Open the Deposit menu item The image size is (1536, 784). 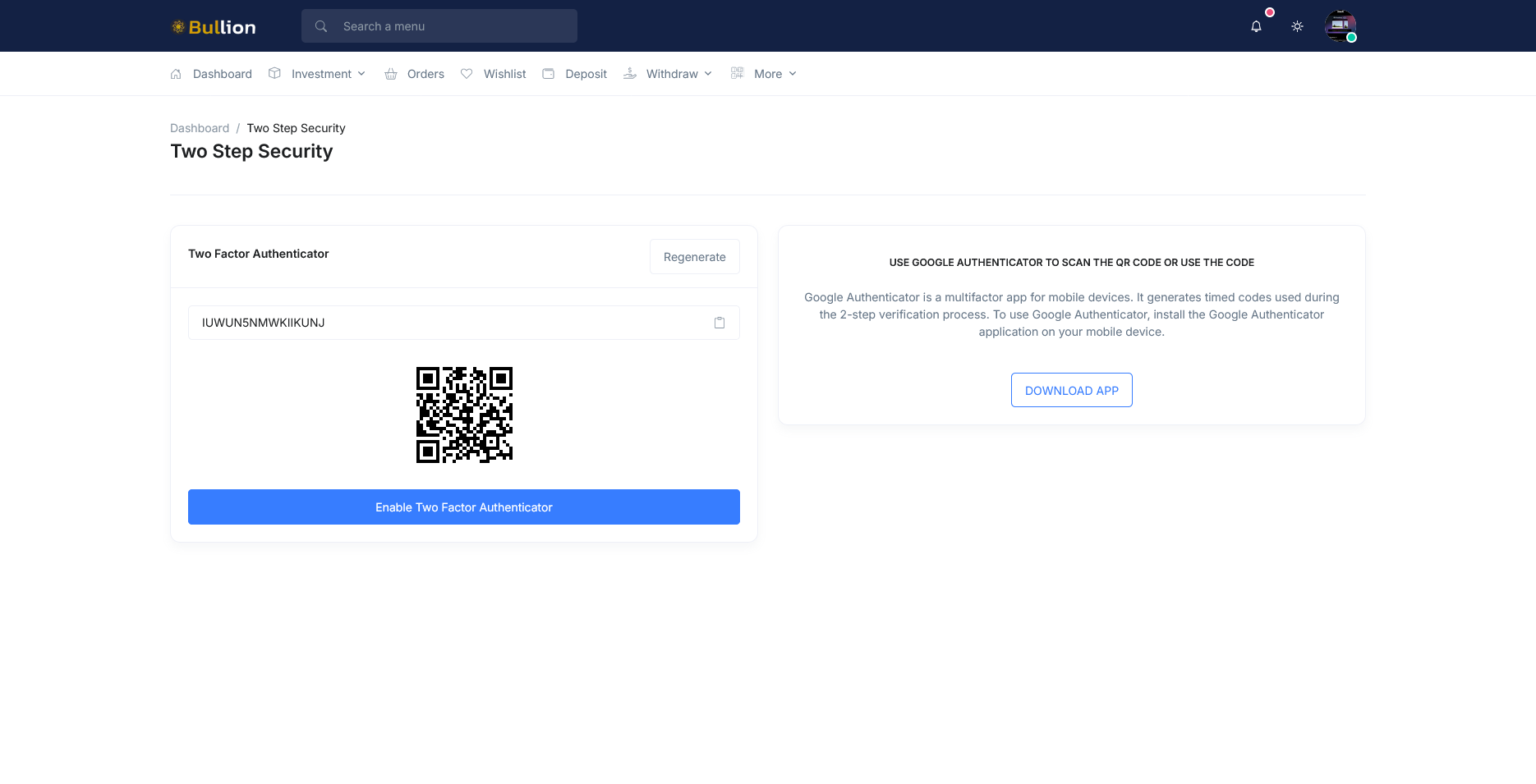[x=586, y=74]
